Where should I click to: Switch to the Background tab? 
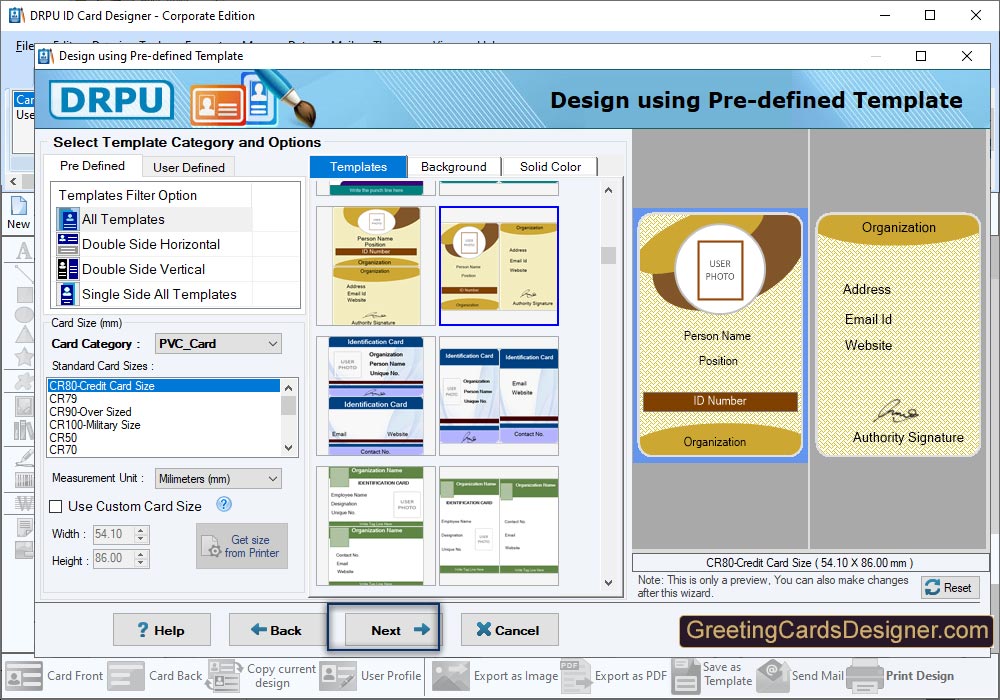coord(453,166)
